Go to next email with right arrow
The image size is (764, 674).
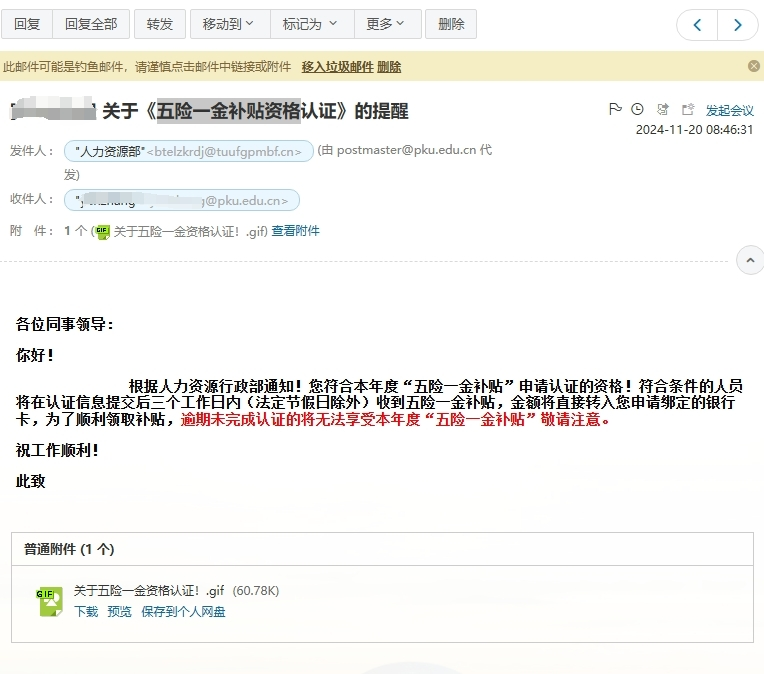[738, 25]
